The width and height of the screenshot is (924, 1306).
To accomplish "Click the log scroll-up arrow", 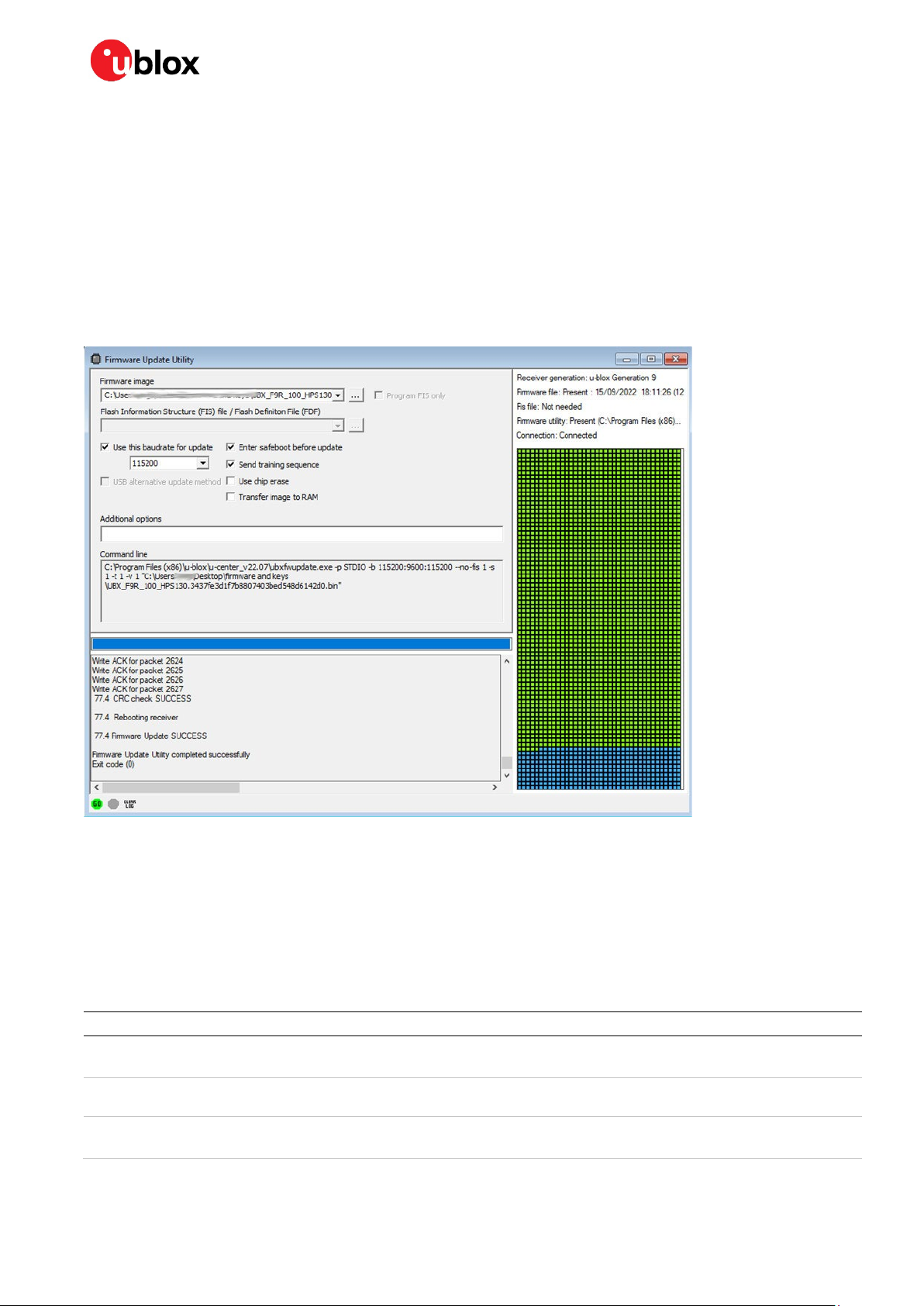I will point(507,661).
